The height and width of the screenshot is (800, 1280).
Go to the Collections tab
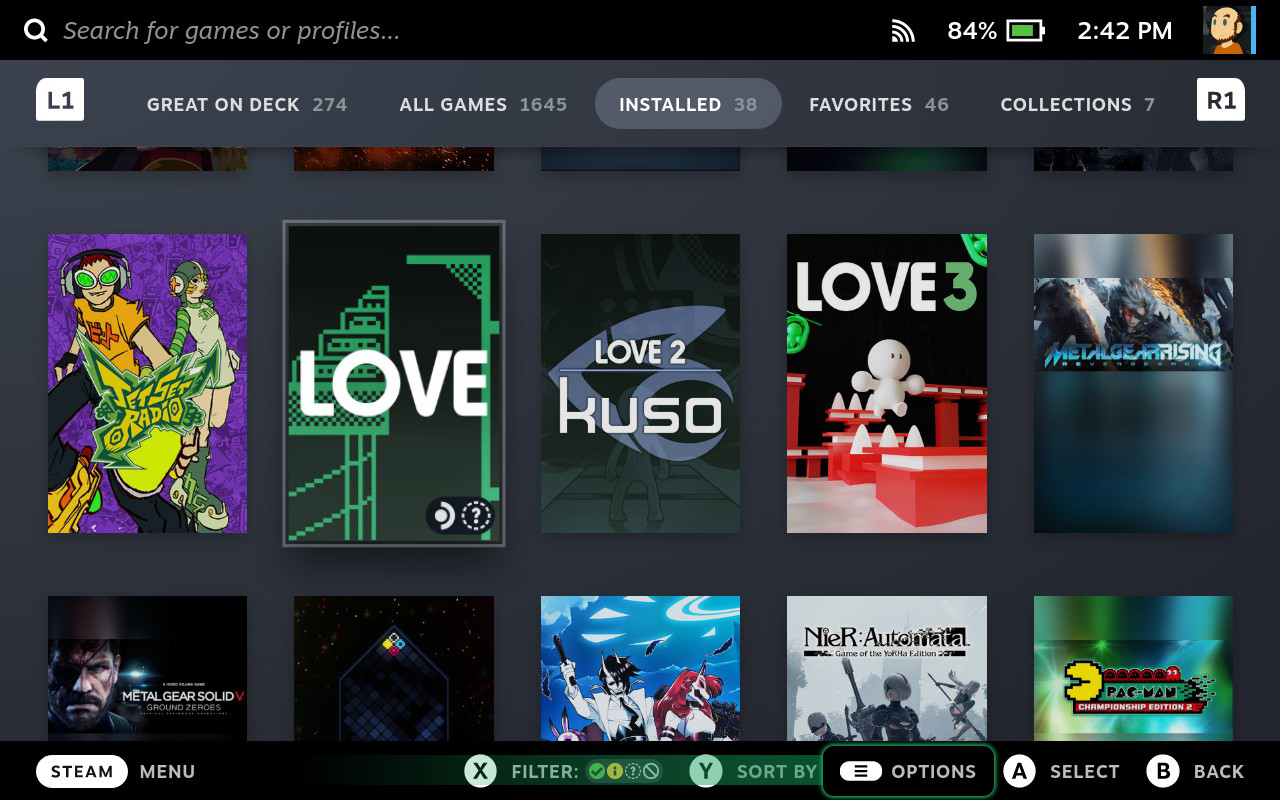1076,104
